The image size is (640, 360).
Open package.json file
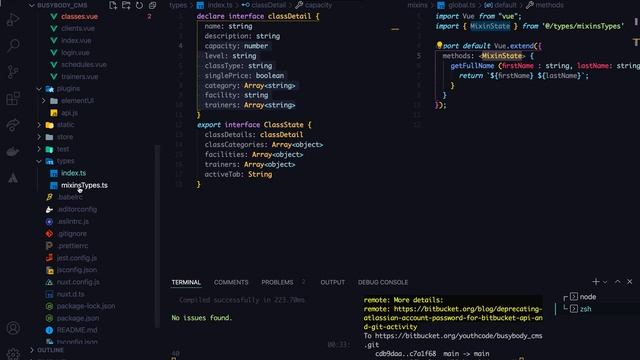click(78, 318)
